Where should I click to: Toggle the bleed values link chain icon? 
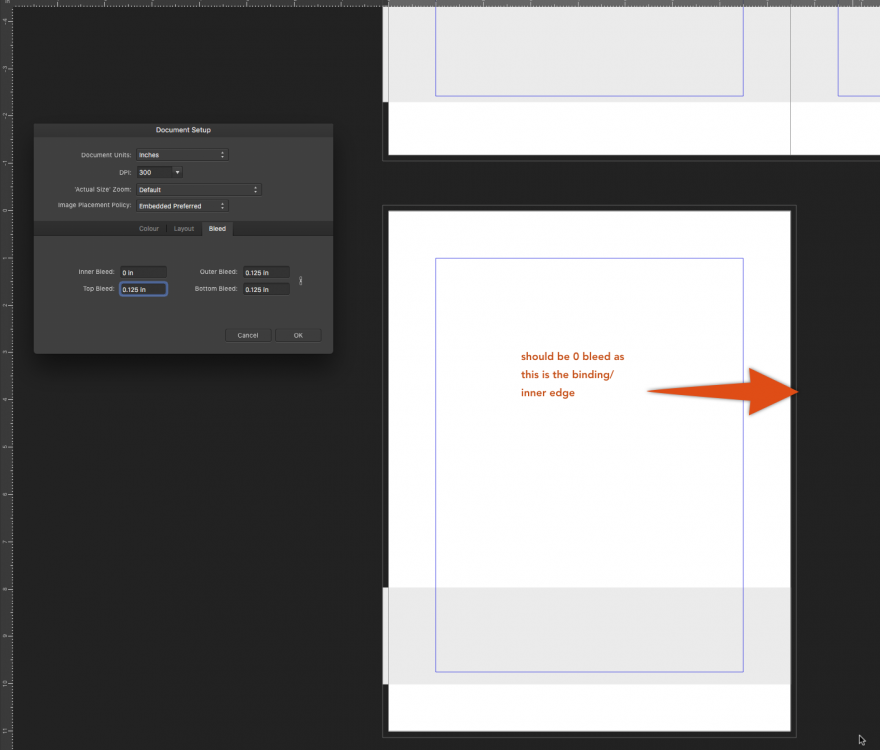(x=301, y=281)
